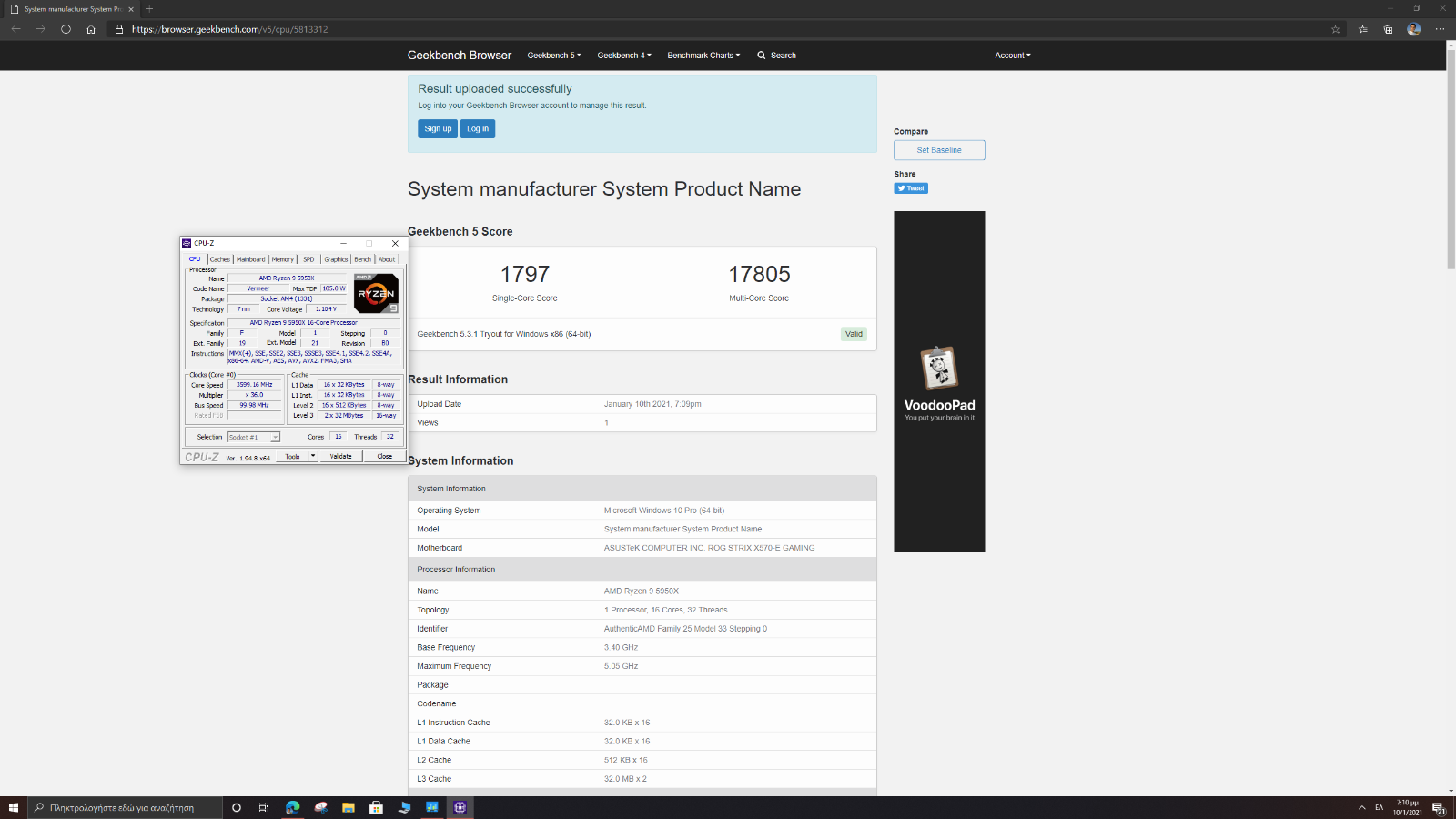
Task: Open the Socket #1 selection dropdown
Action: (x=254, y=437)
